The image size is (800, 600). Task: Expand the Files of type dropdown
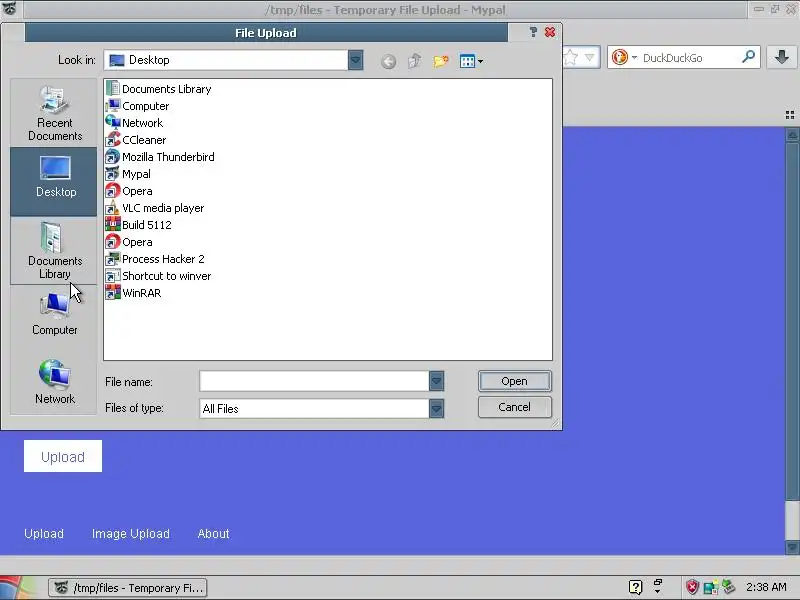coord(436,408)
